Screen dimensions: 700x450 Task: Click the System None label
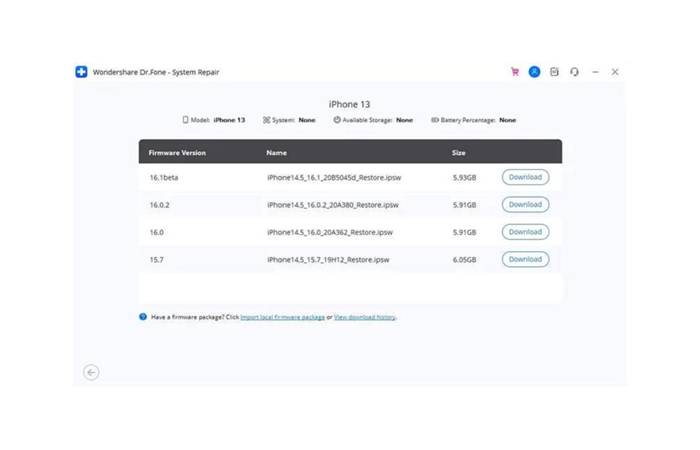(289, 120)
